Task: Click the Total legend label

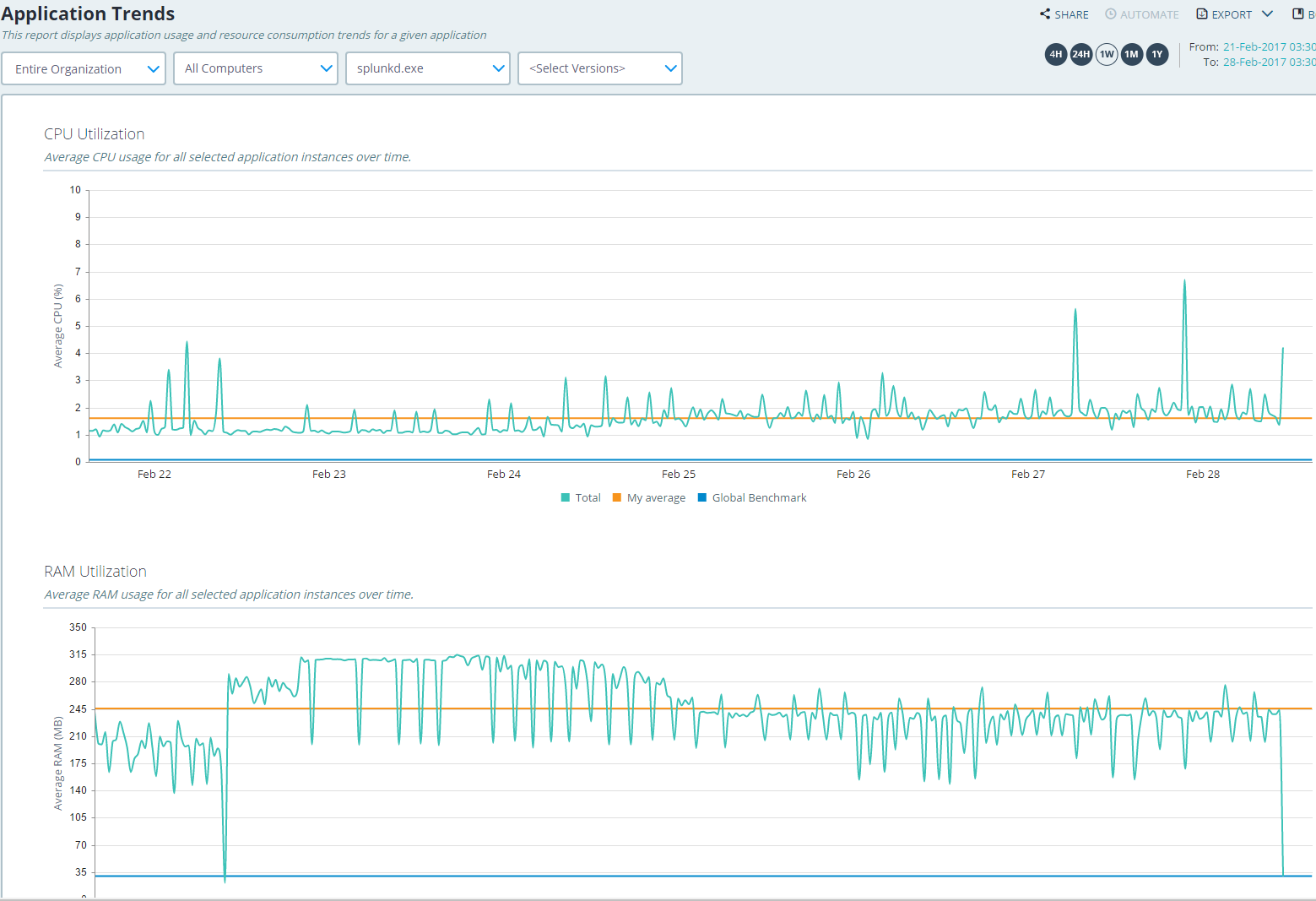Action: 588,497
